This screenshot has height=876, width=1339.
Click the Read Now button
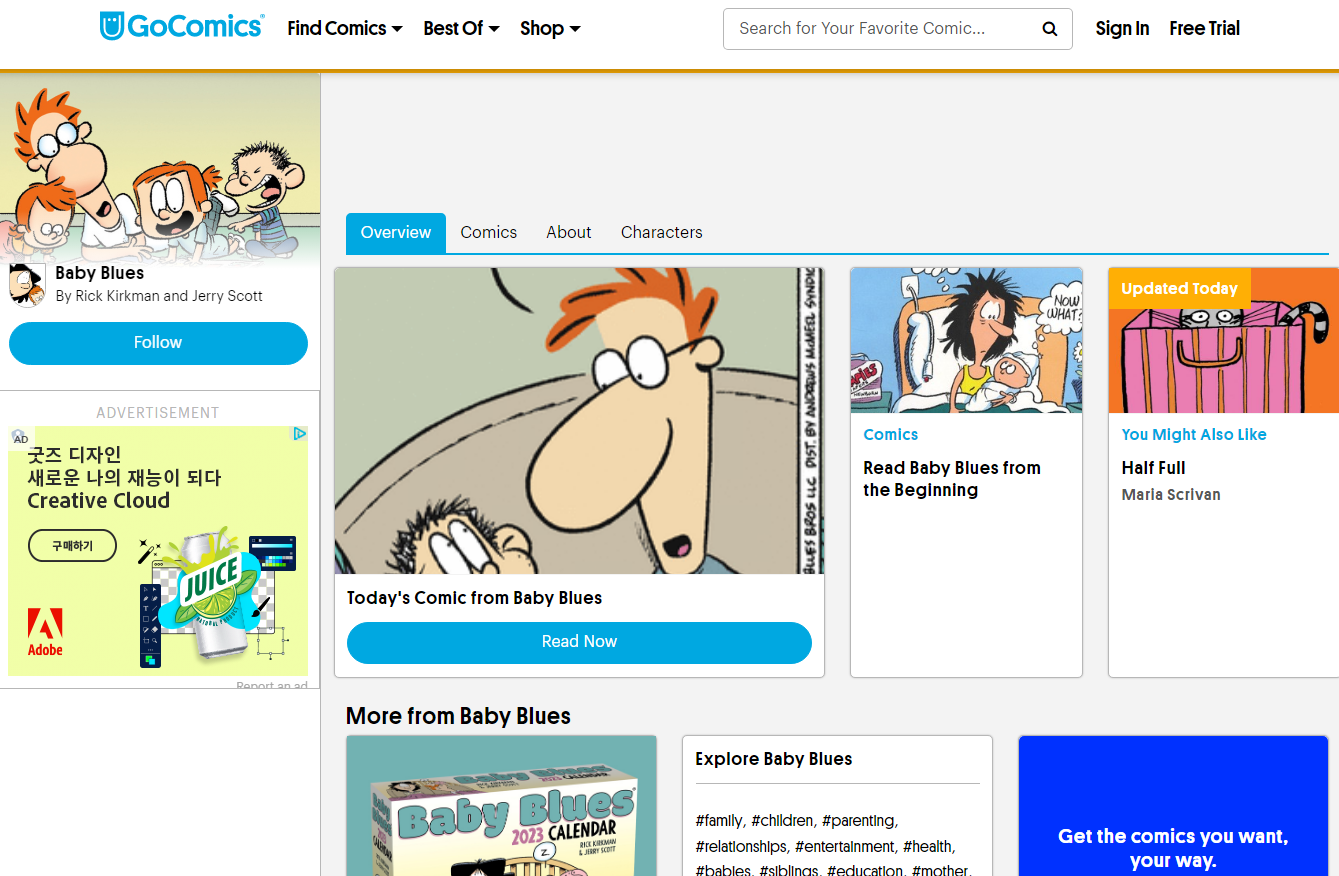[x=579, y=642]
